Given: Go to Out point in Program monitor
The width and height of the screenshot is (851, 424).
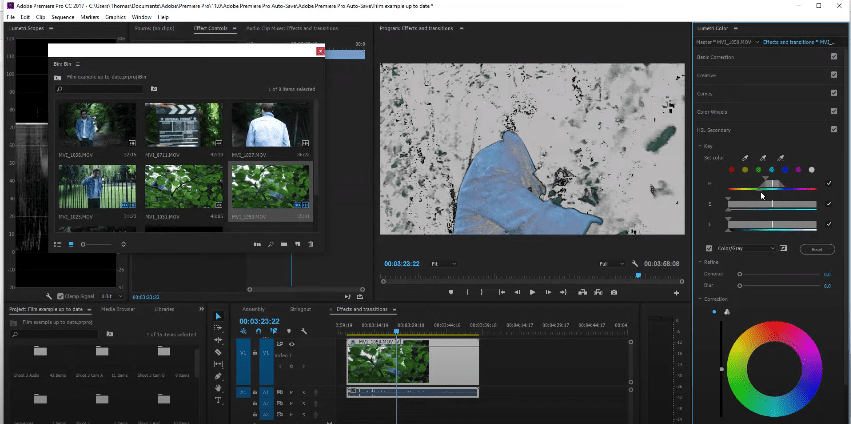Looking at the screenshot, I should (x=563, y=292).
